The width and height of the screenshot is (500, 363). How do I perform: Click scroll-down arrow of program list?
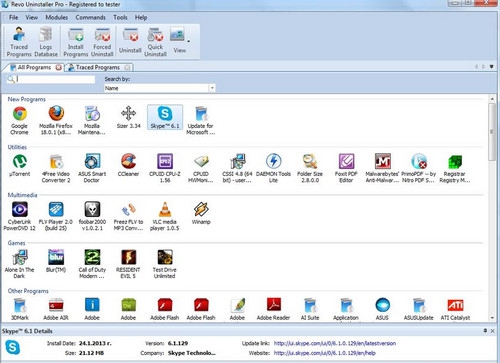click(492, 318)
